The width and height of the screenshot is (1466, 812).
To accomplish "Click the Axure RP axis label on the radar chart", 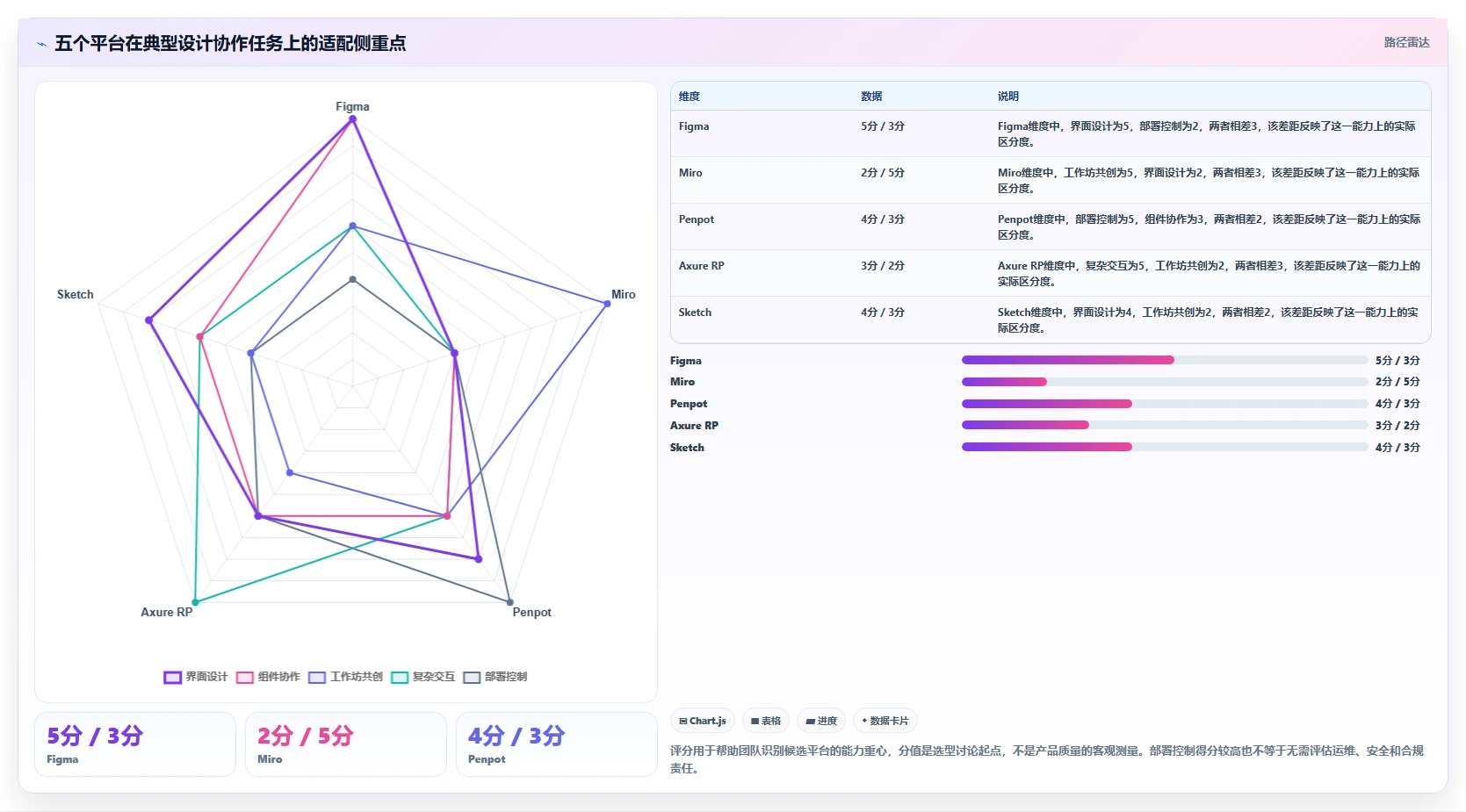I will coord(166,612).
